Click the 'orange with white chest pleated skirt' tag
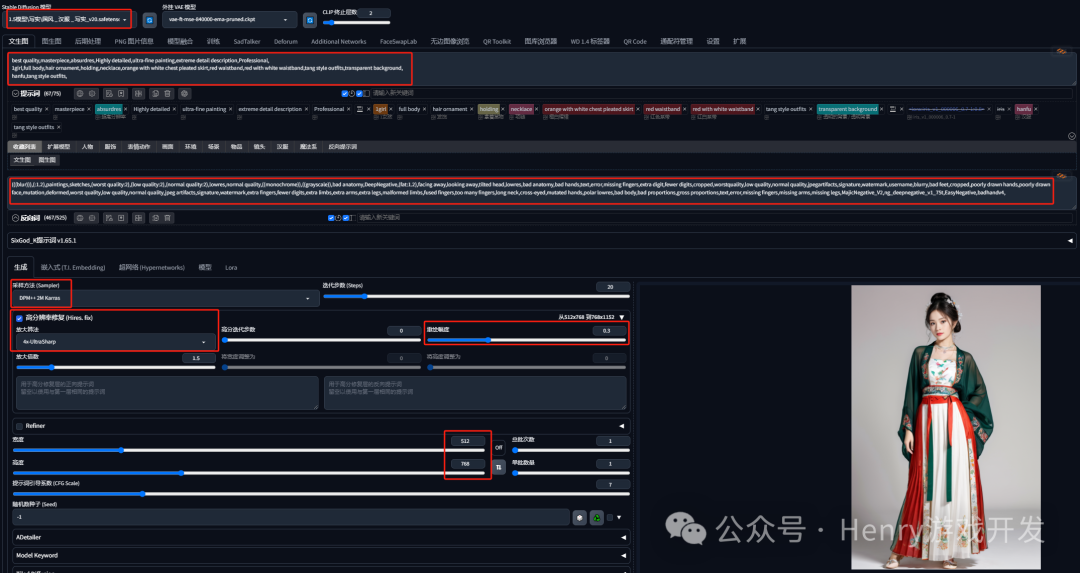Image resolution: width=1080 pixels, height=573 pixels. [x=589, y=109]
